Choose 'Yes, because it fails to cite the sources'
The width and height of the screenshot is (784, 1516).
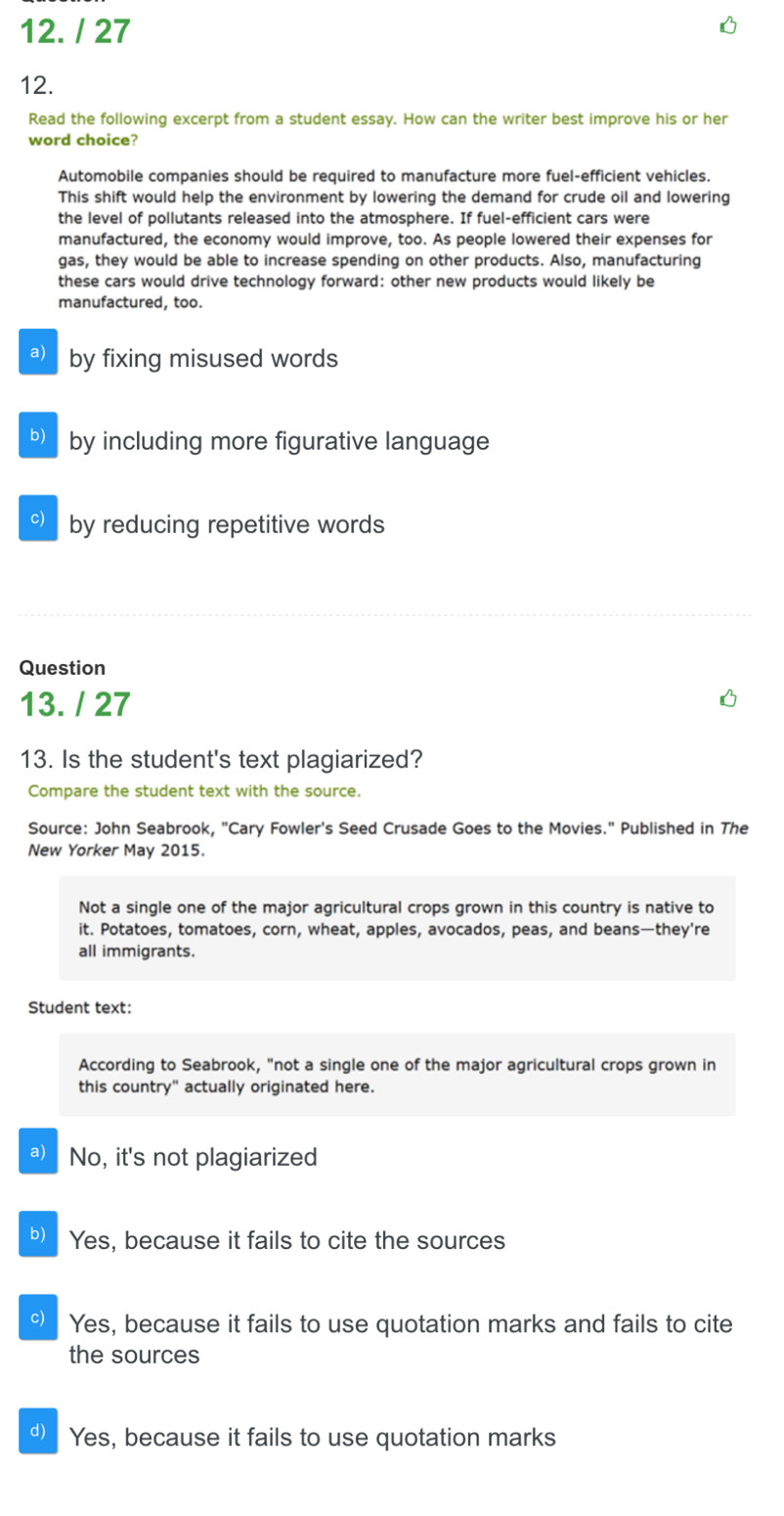287,1241
